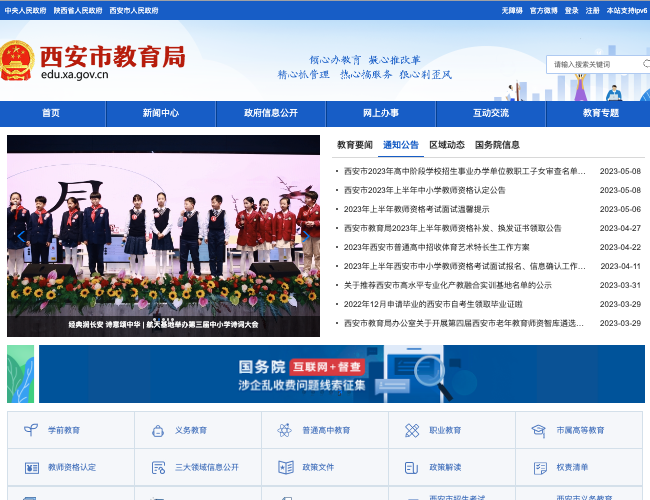Show the previous carousel slide arrow
Viewport: 650px width, 500px height.
coord(21,236)
